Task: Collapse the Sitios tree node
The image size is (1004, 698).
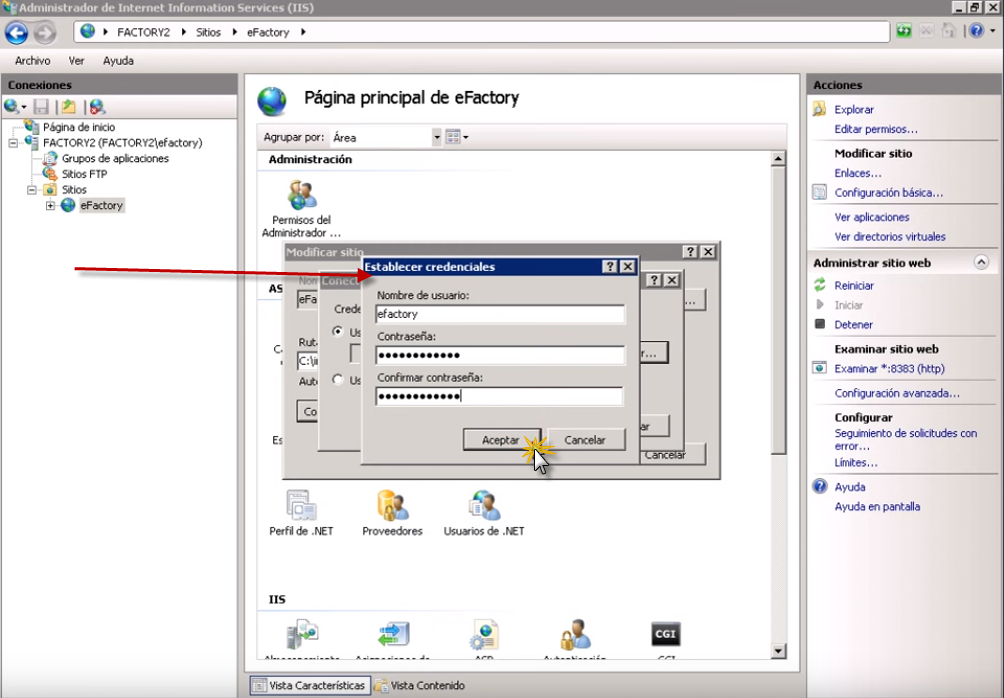Action: pyautogui.click(x=31, y=190)
